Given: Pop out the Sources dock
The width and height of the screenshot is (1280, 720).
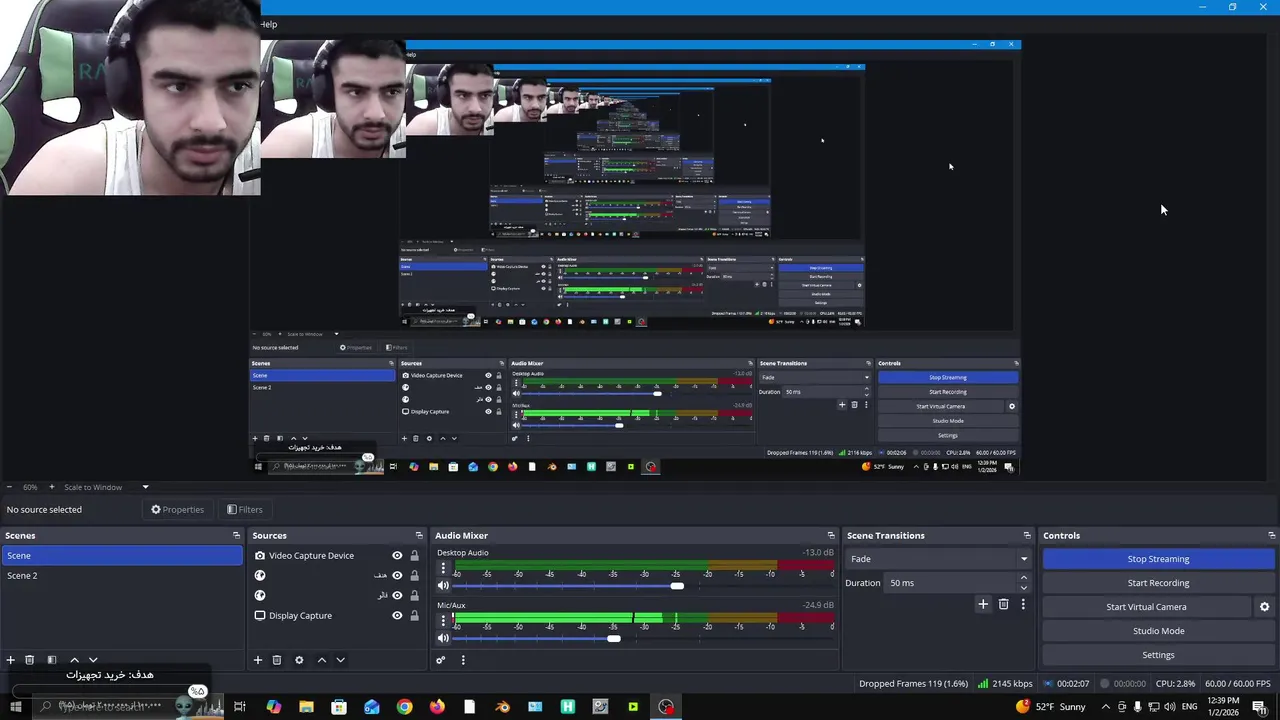Looking at the screenshot, I should (x=419, y=536).
